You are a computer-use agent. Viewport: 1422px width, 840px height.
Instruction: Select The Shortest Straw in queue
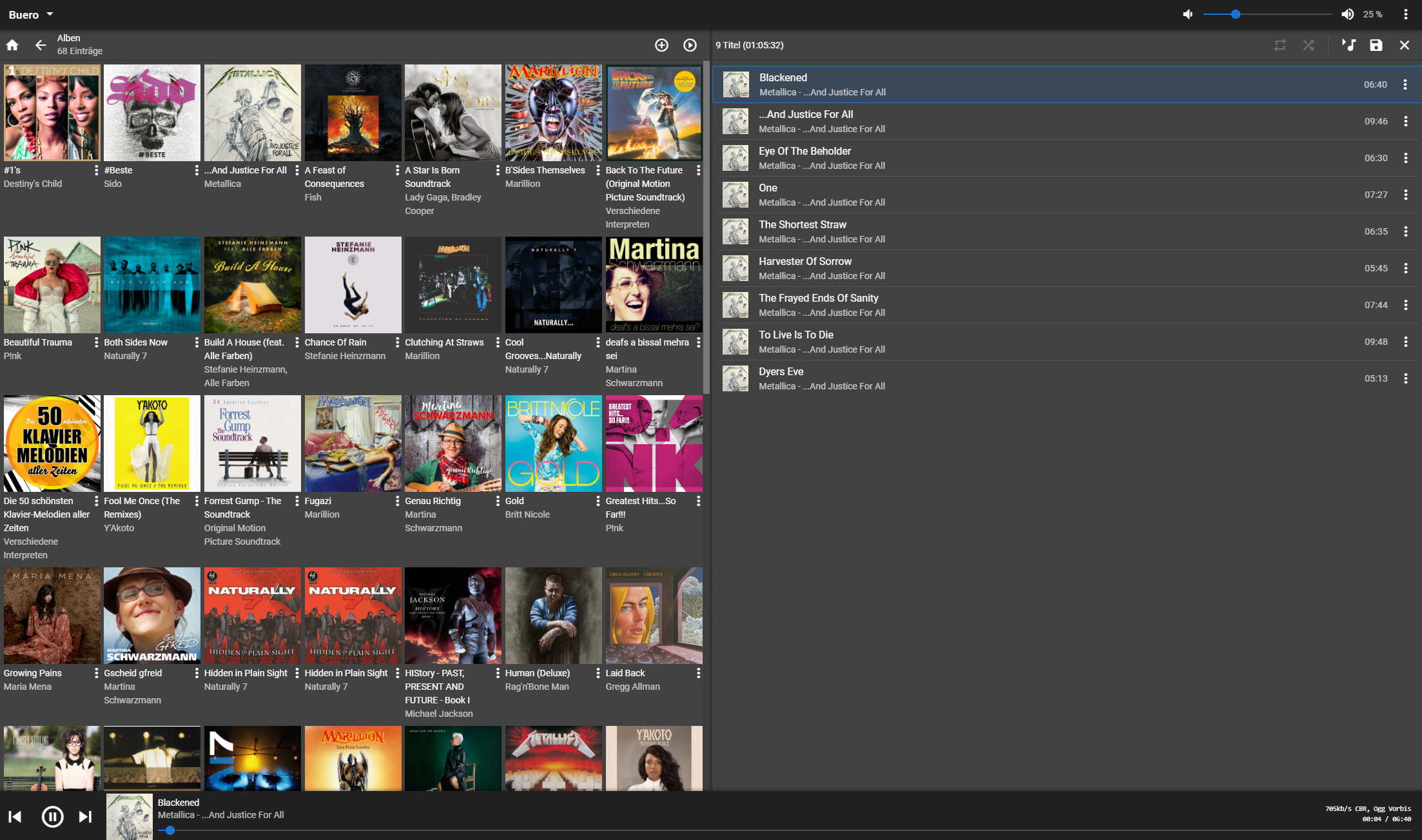[x=1067, y=231]
